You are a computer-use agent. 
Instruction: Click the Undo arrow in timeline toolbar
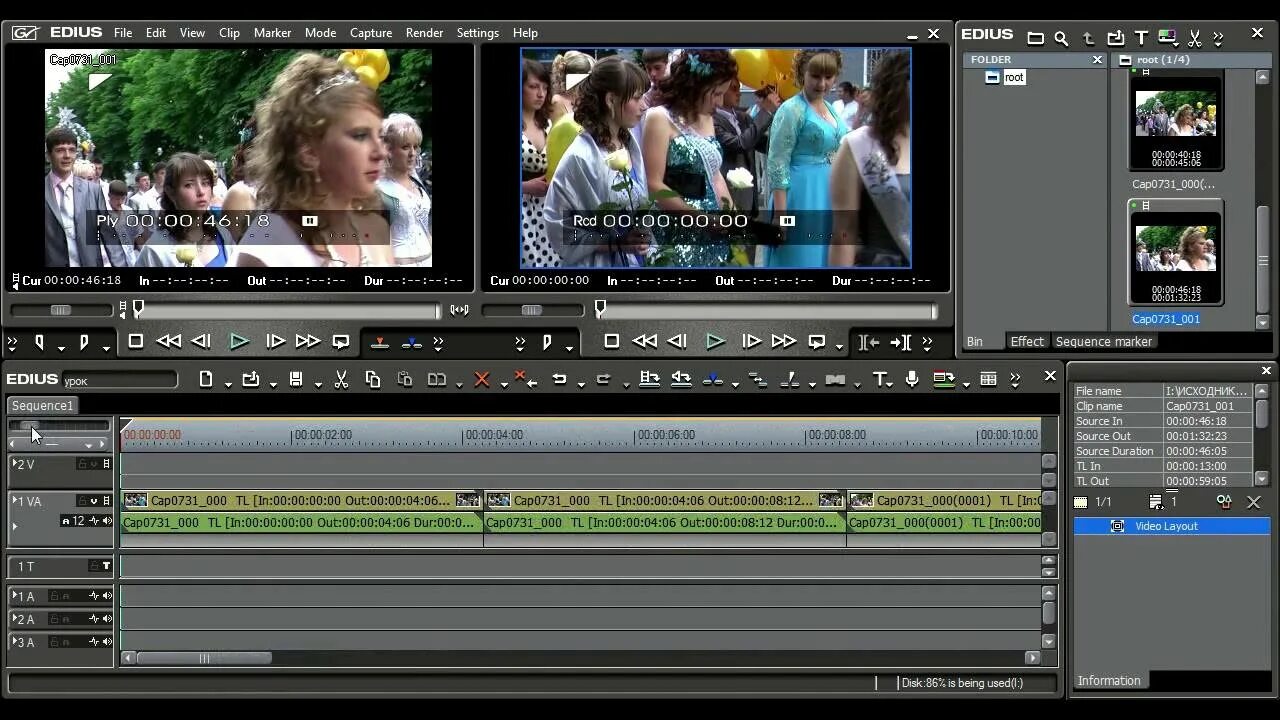(560, 380)
